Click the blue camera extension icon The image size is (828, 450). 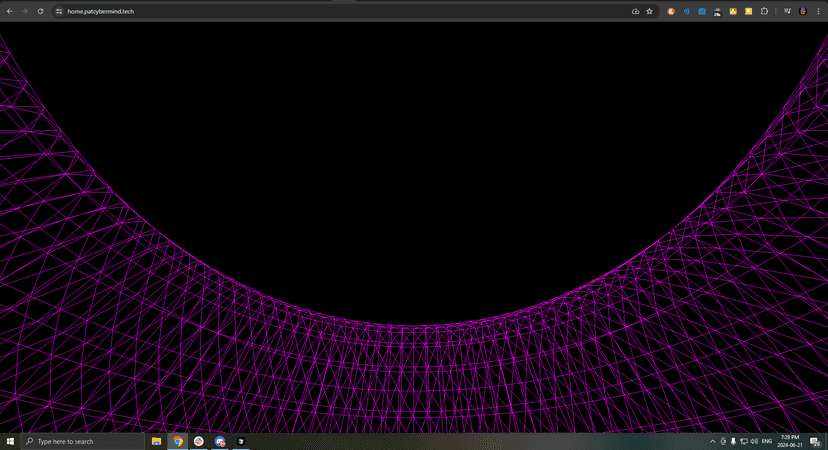coord(702,11)
